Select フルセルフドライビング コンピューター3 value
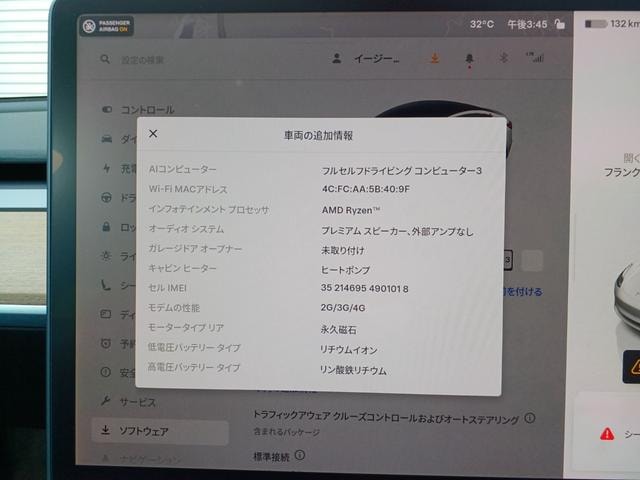 click(x=402, y=171)
